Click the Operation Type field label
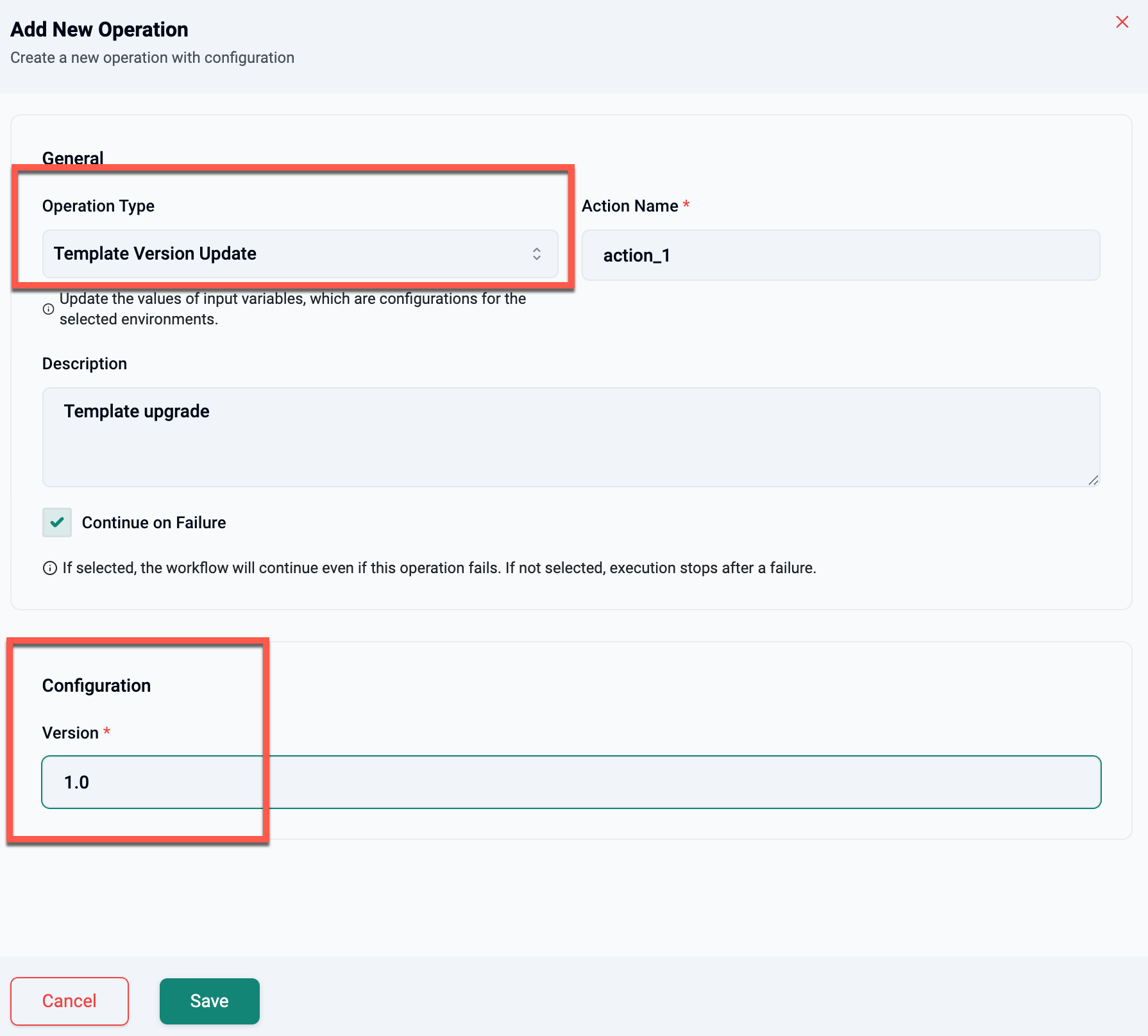This screenshot has height=1036, width=1148. (98, 206)
